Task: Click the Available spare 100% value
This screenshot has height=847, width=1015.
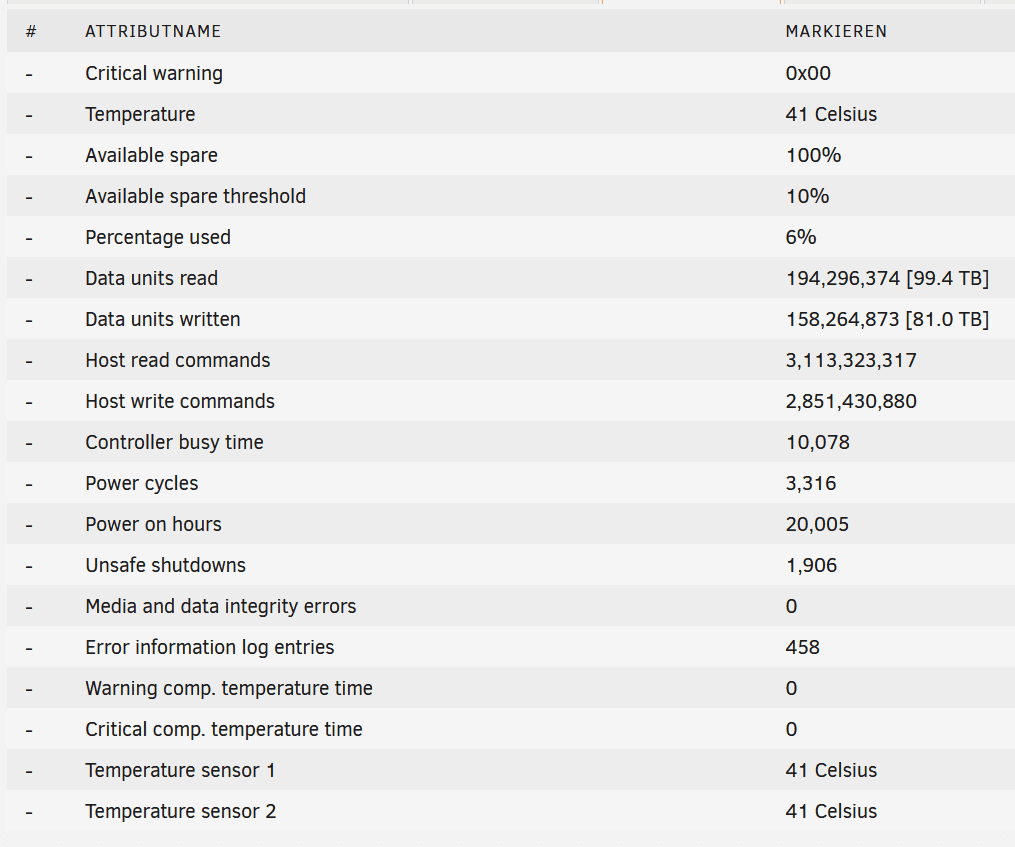Action: pyautogui.click(x=813, y=155)
